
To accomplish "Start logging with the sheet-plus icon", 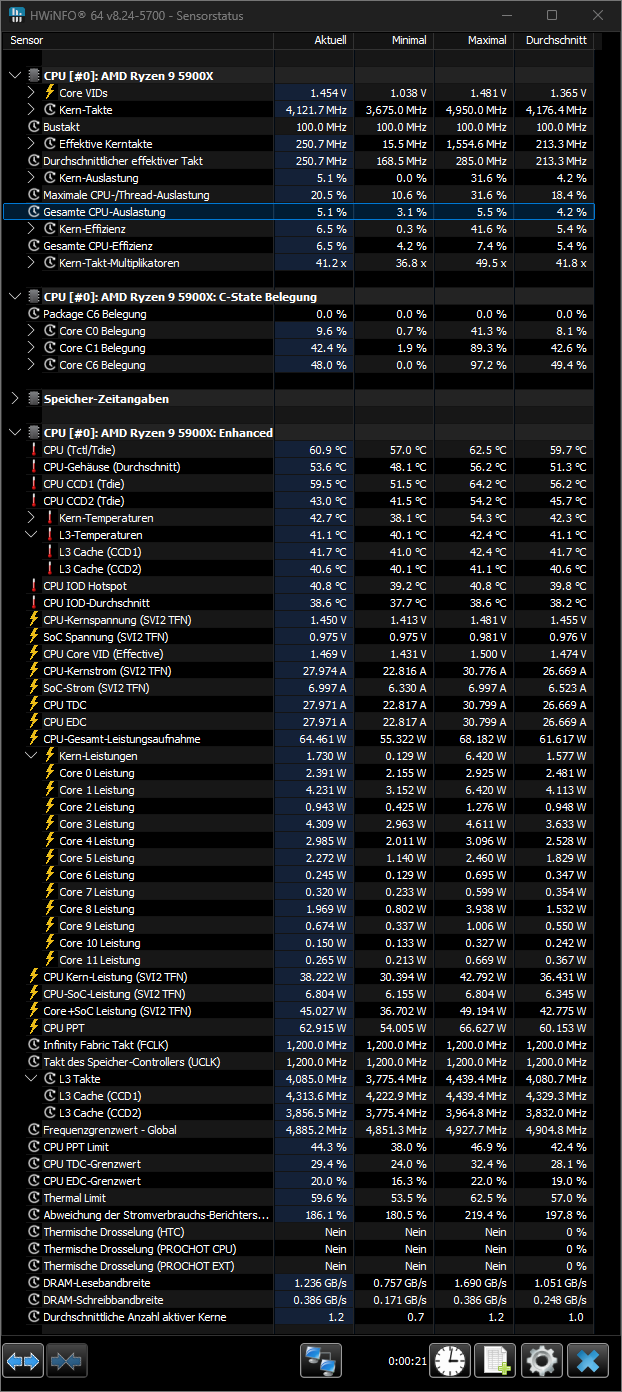I will (495, 1361).
